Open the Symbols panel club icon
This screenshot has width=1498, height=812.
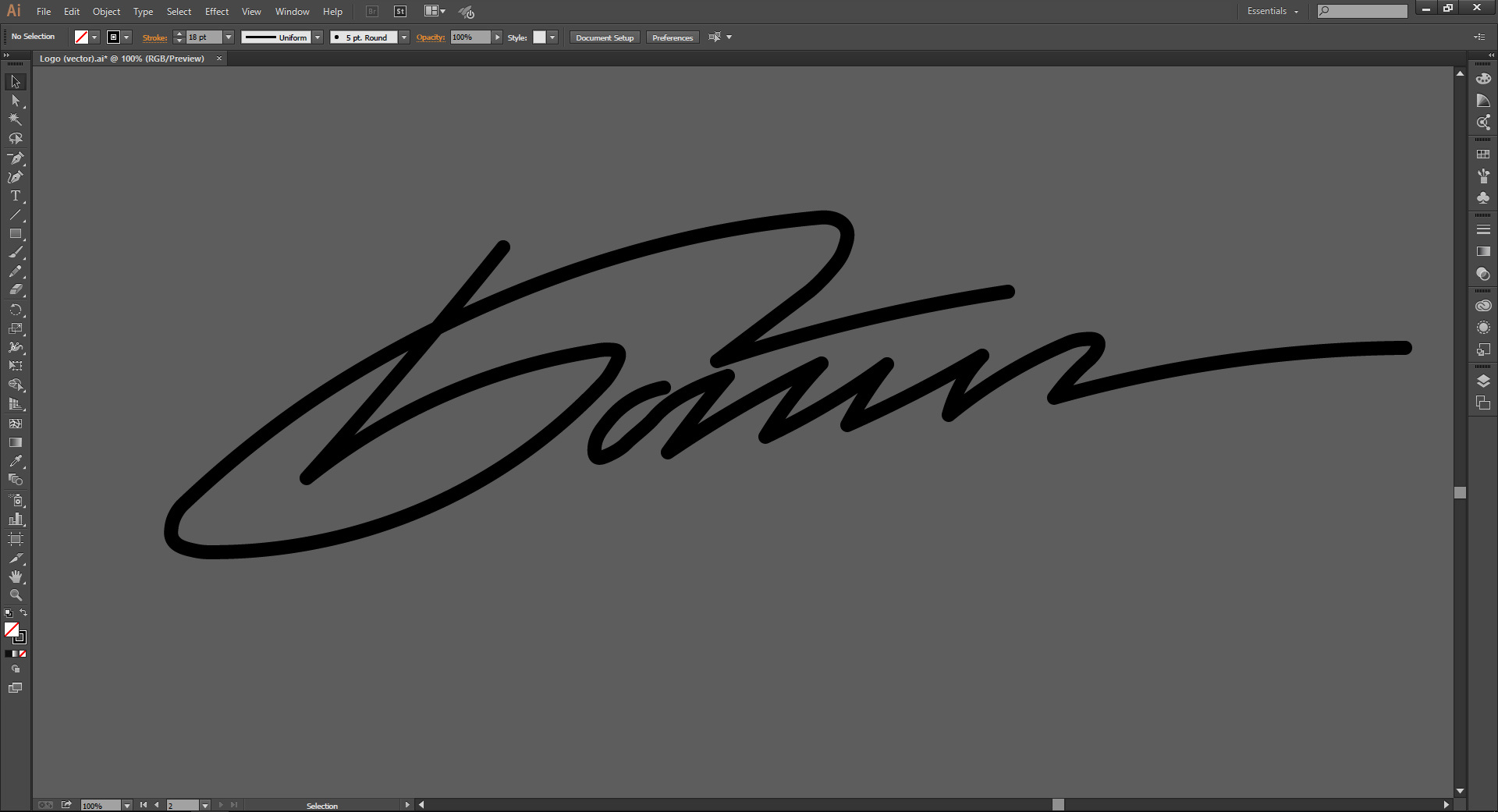pyautogui.click(x=1483, y=198)
